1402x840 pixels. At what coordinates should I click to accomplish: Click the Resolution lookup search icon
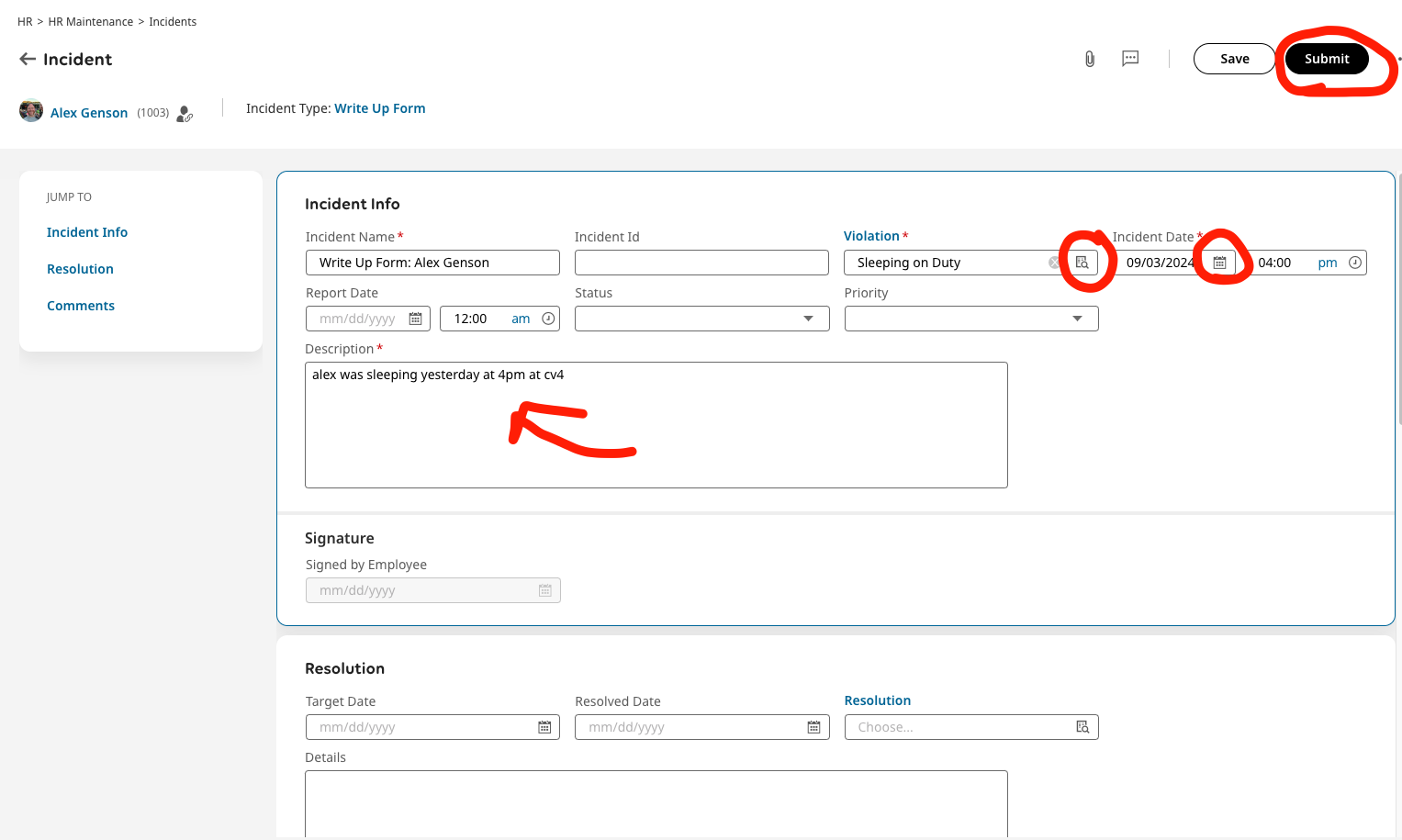point(1082,727)
